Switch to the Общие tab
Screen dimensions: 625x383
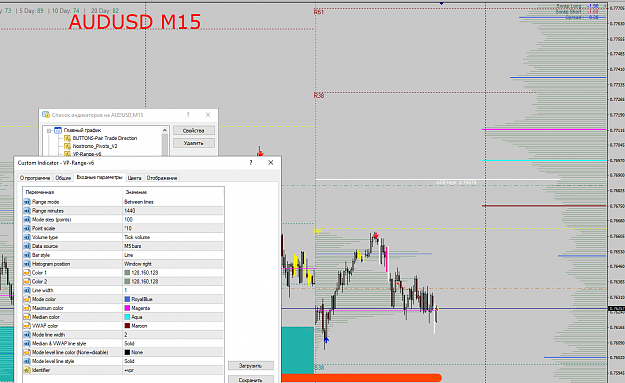pyautogui.click(x=63, y=178)
